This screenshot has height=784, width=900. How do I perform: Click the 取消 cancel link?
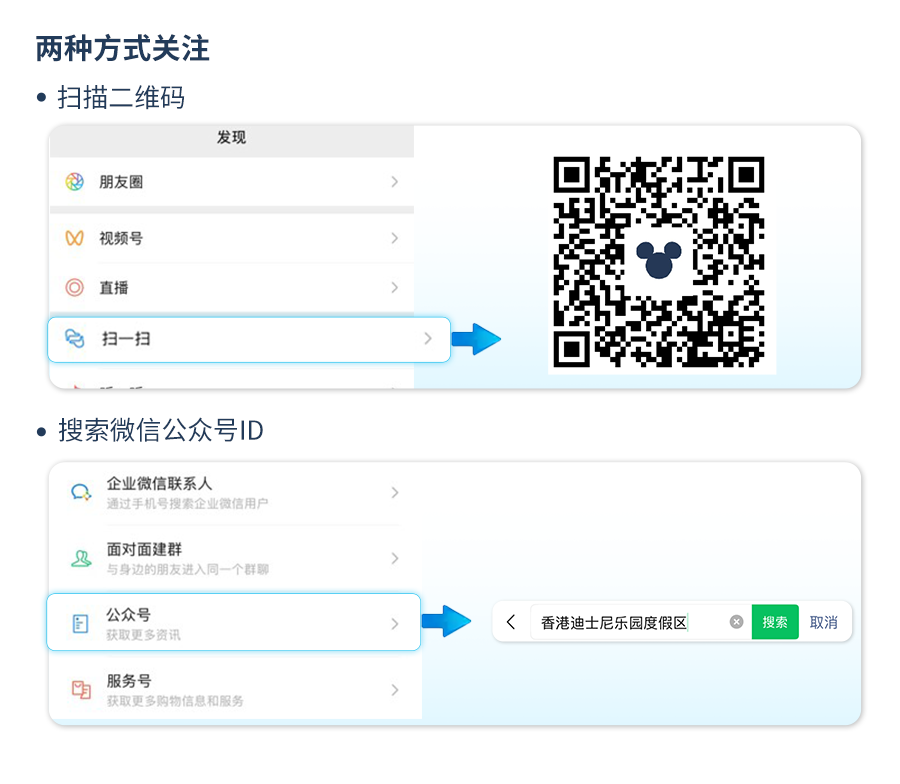[x=823, y=621]
